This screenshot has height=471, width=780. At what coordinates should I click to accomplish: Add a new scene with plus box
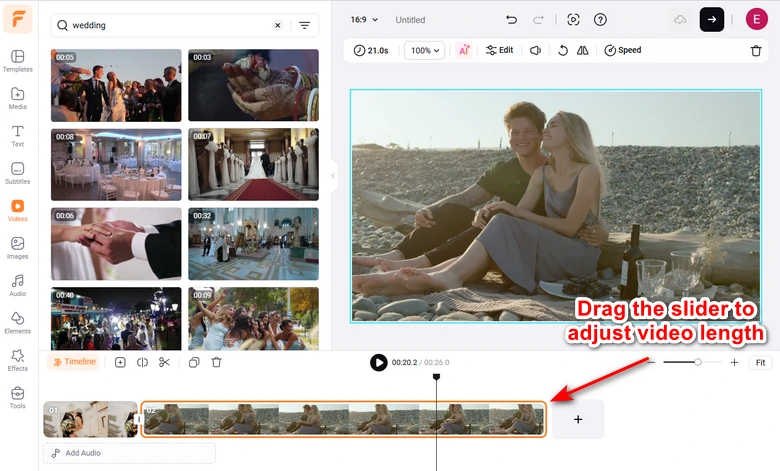(x=578, y=419)
